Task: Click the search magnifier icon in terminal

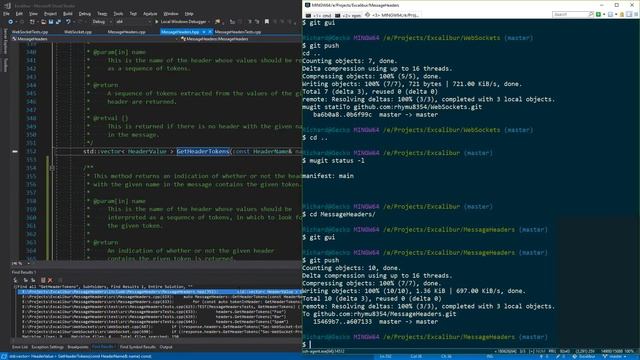Action: point(591,14)
